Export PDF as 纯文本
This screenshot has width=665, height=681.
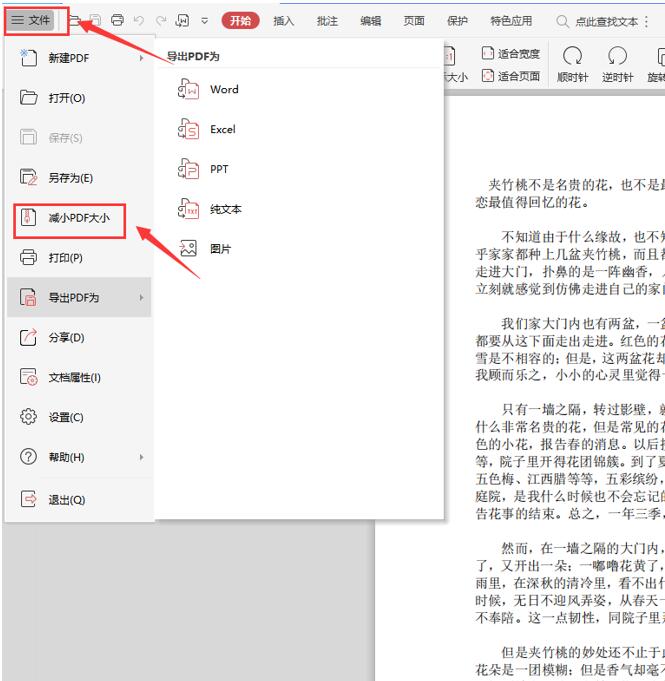coord(226,209)
